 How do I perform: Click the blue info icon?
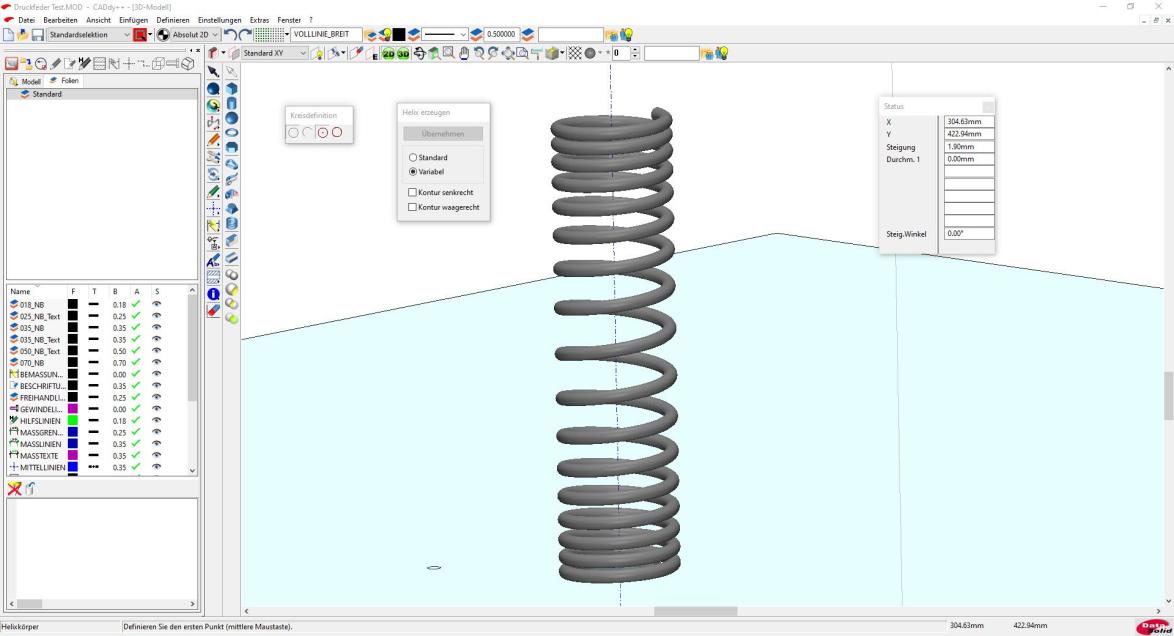click(x=213, y=294)
